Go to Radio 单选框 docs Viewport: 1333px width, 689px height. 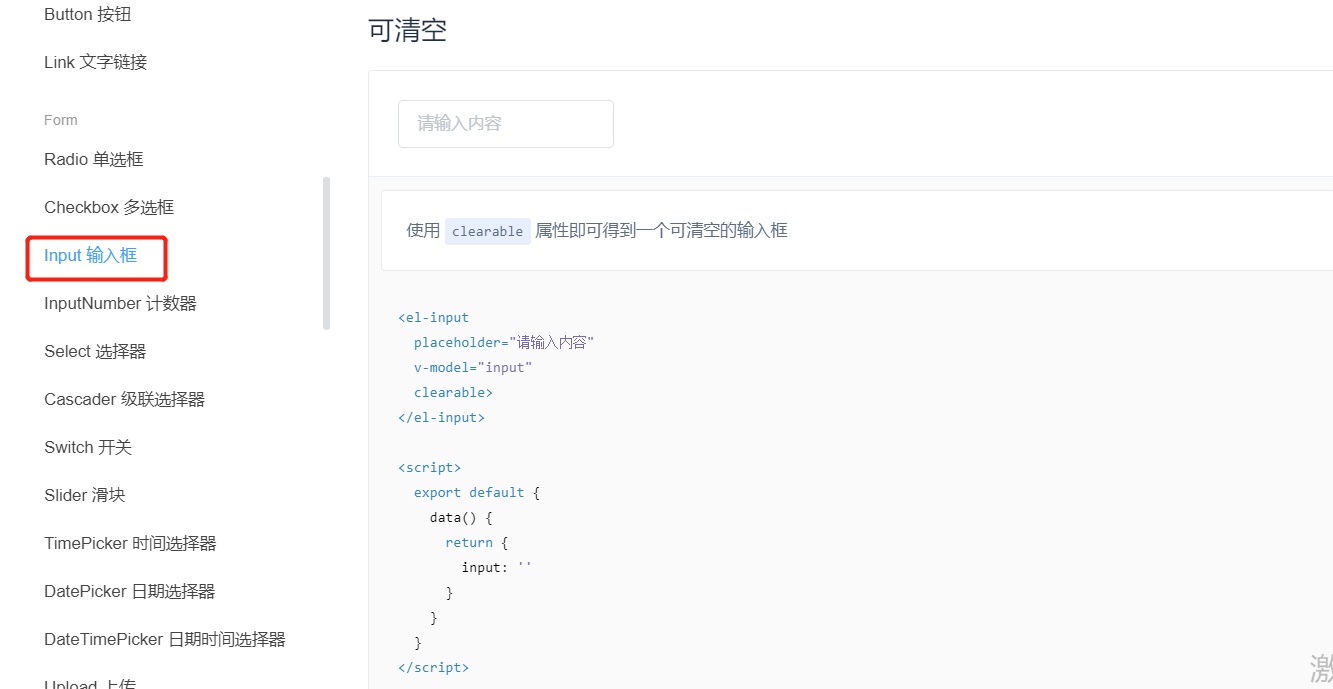coord(94,159)
